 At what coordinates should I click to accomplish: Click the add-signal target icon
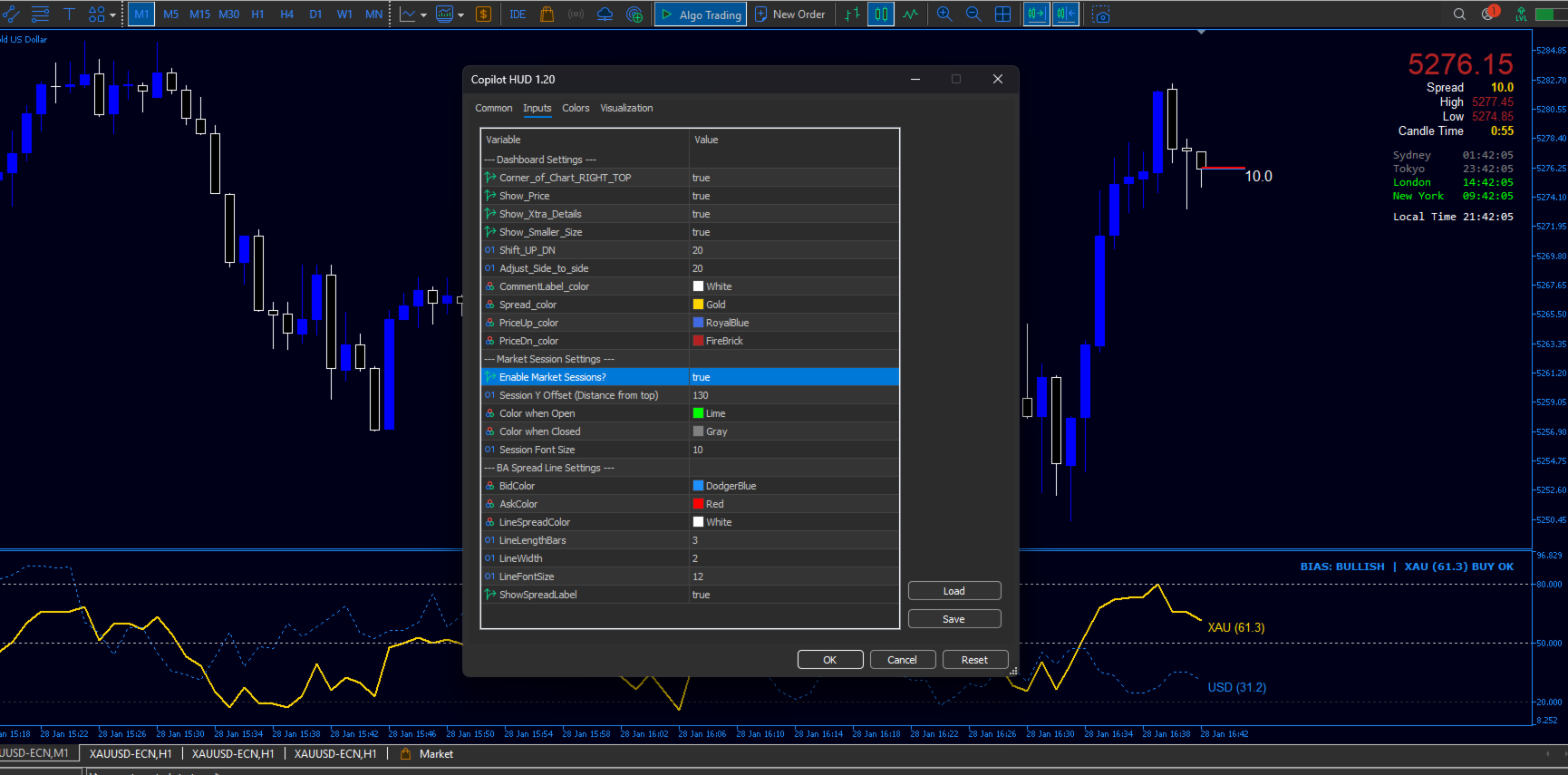[634, 15]
